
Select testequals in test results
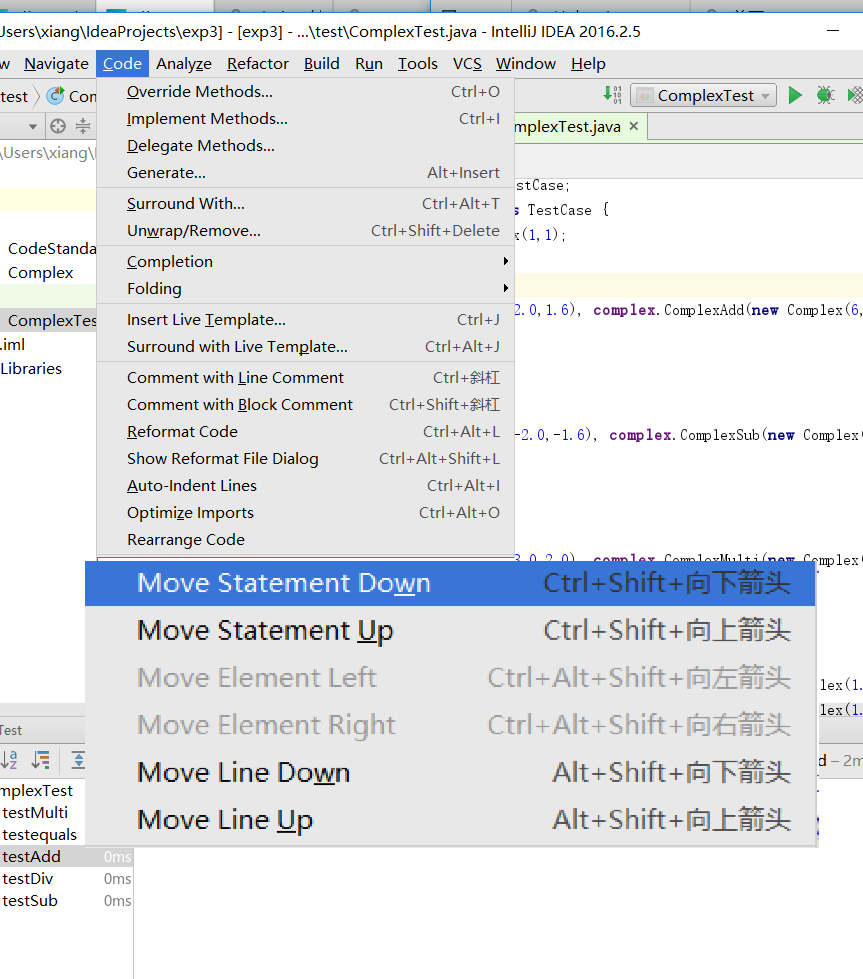39,835
